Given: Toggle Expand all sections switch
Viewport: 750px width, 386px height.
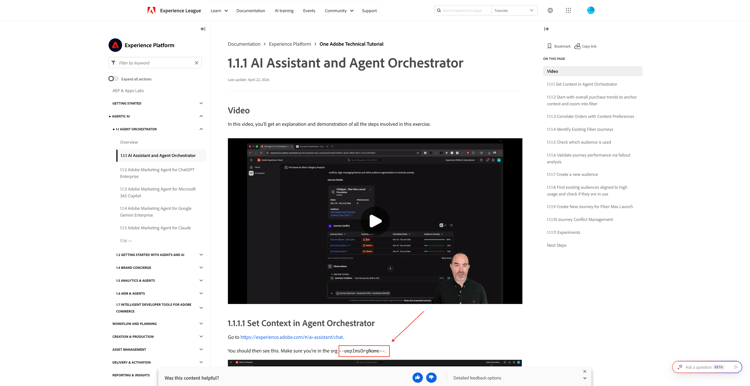Looking at the screenshot, I should 113,78.
